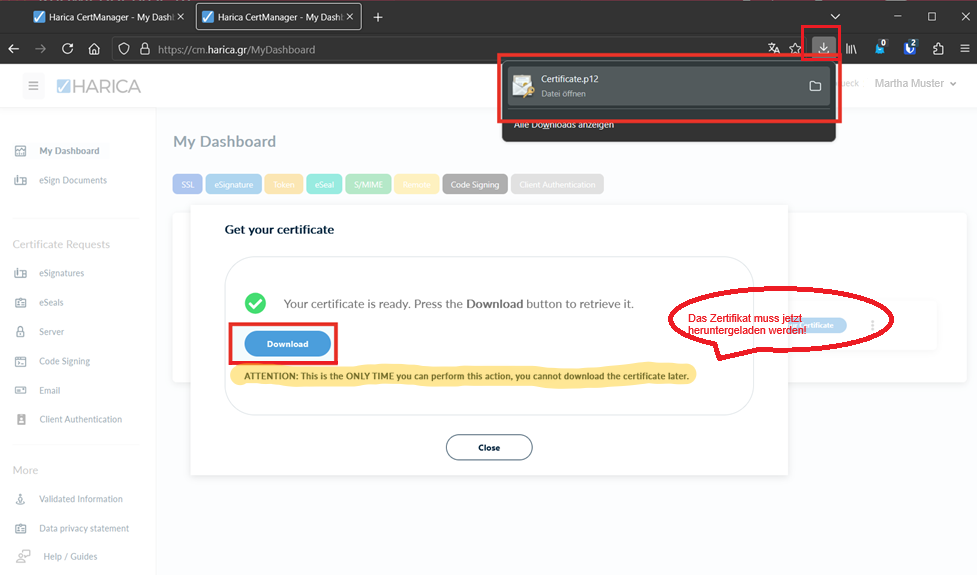Filter by the Client Authentication tag
The image size is (977, 575).
[x=557, y=184]
